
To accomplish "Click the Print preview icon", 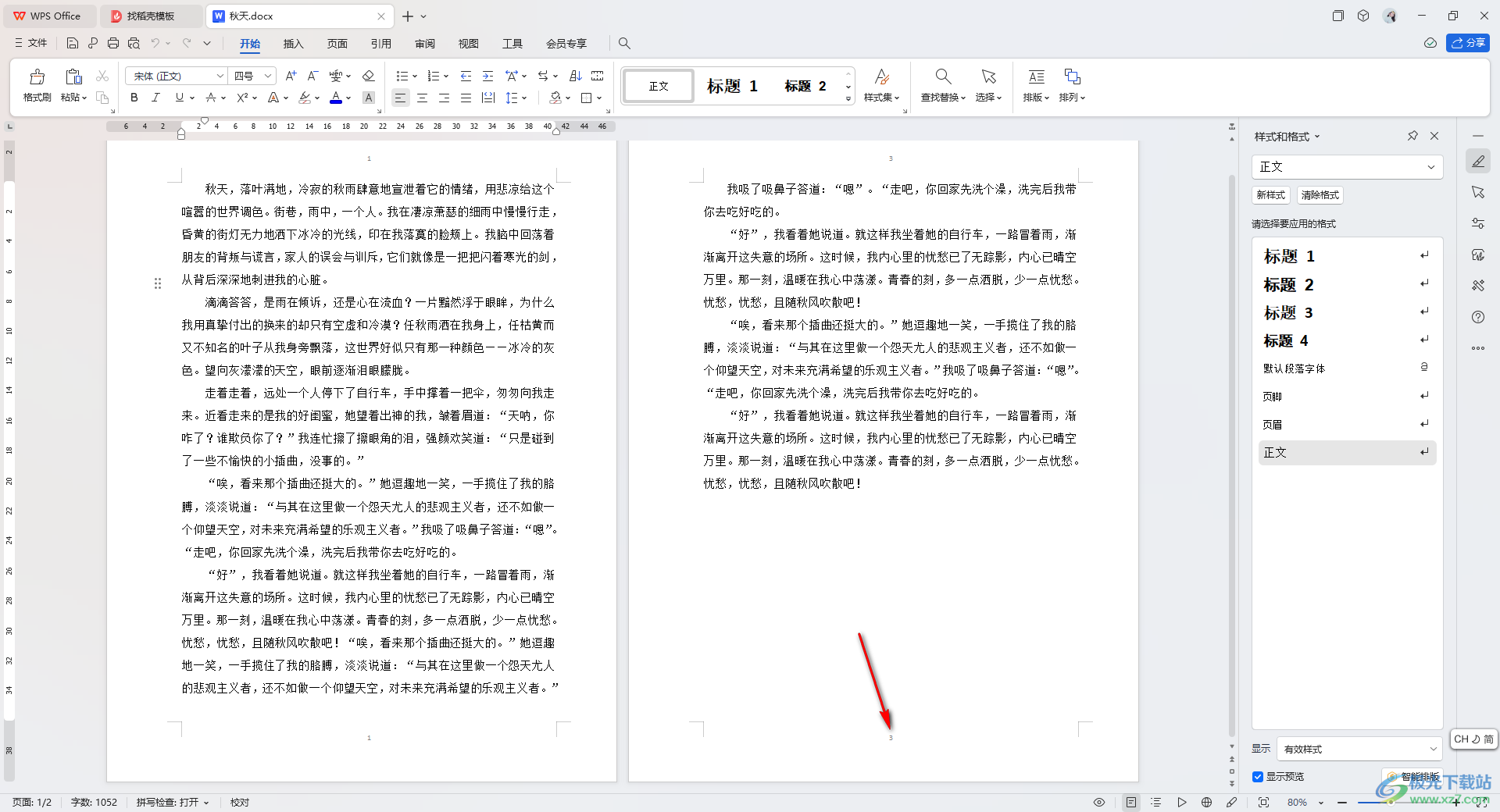I will pos(134,43).
